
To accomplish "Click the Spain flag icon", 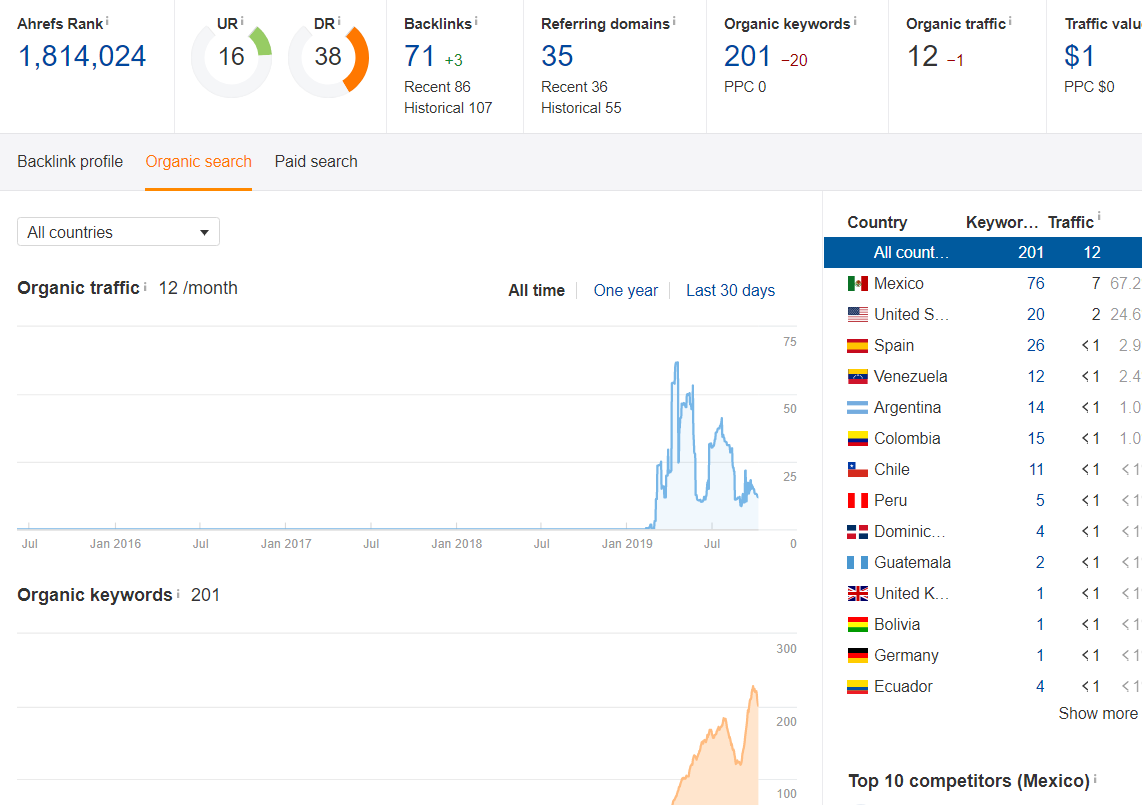I will click(857, 345).
